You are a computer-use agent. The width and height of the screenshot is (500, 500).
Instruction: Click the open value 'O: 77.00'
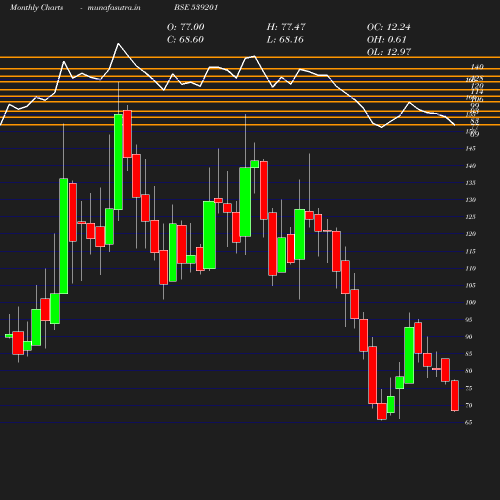185,27
